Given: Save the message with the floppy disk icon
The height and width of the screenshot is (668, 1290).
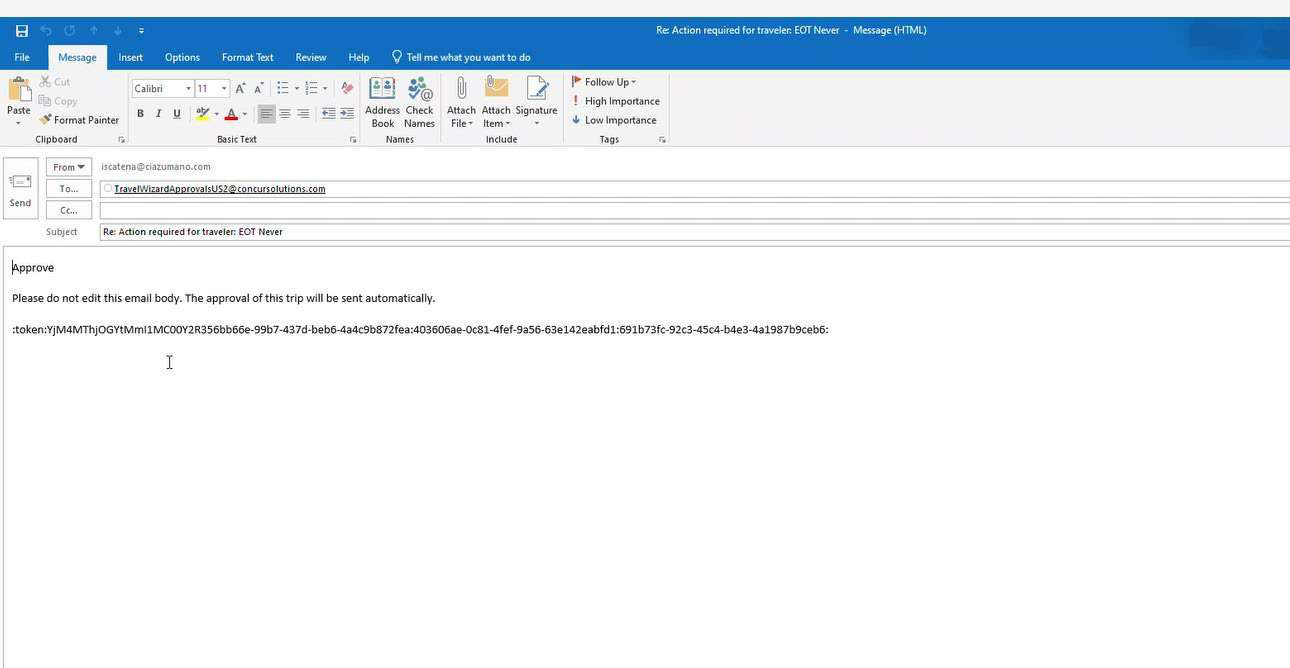Looking at the screenshot, I should coord(22,31).
